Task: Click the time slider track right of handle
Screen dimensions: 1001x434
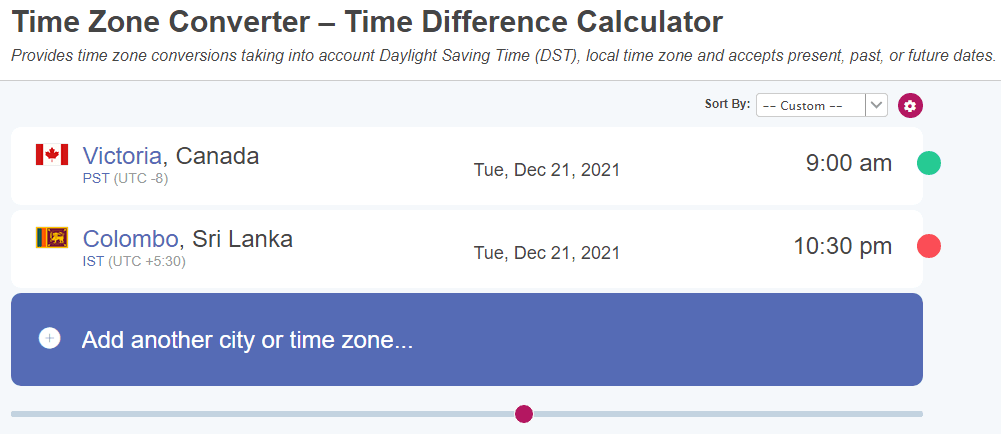Action: (728, 414)
